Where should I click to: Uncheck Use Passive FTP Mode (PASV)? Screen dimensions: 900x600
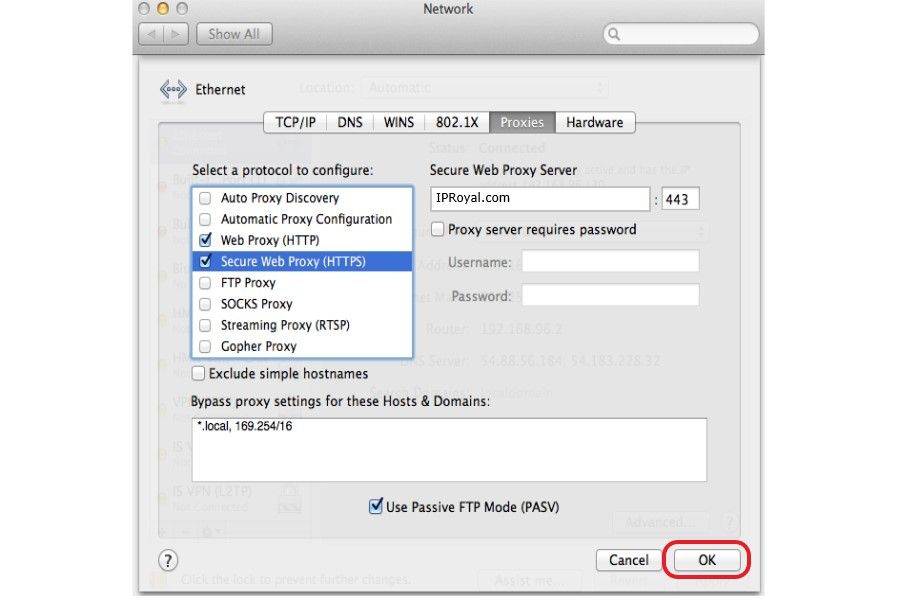coord(375,506)
